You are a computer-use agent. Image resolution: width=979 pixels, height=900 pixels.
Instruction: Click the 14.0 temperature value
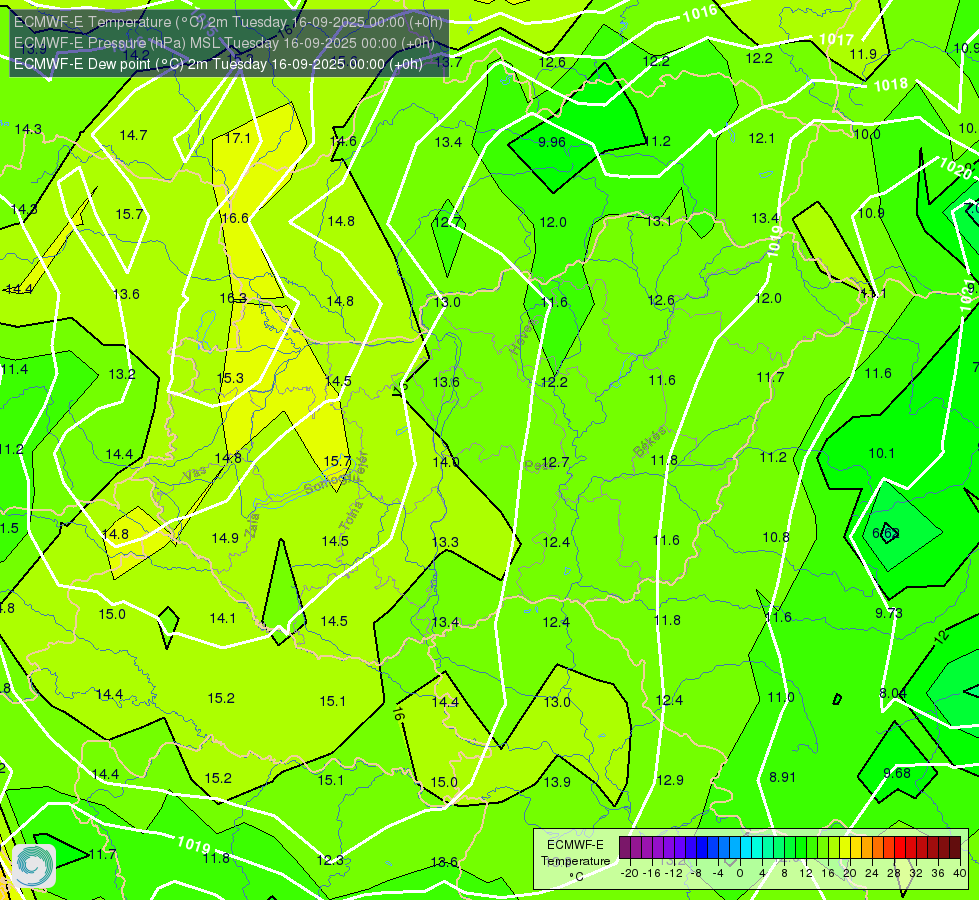pos(446,462)
